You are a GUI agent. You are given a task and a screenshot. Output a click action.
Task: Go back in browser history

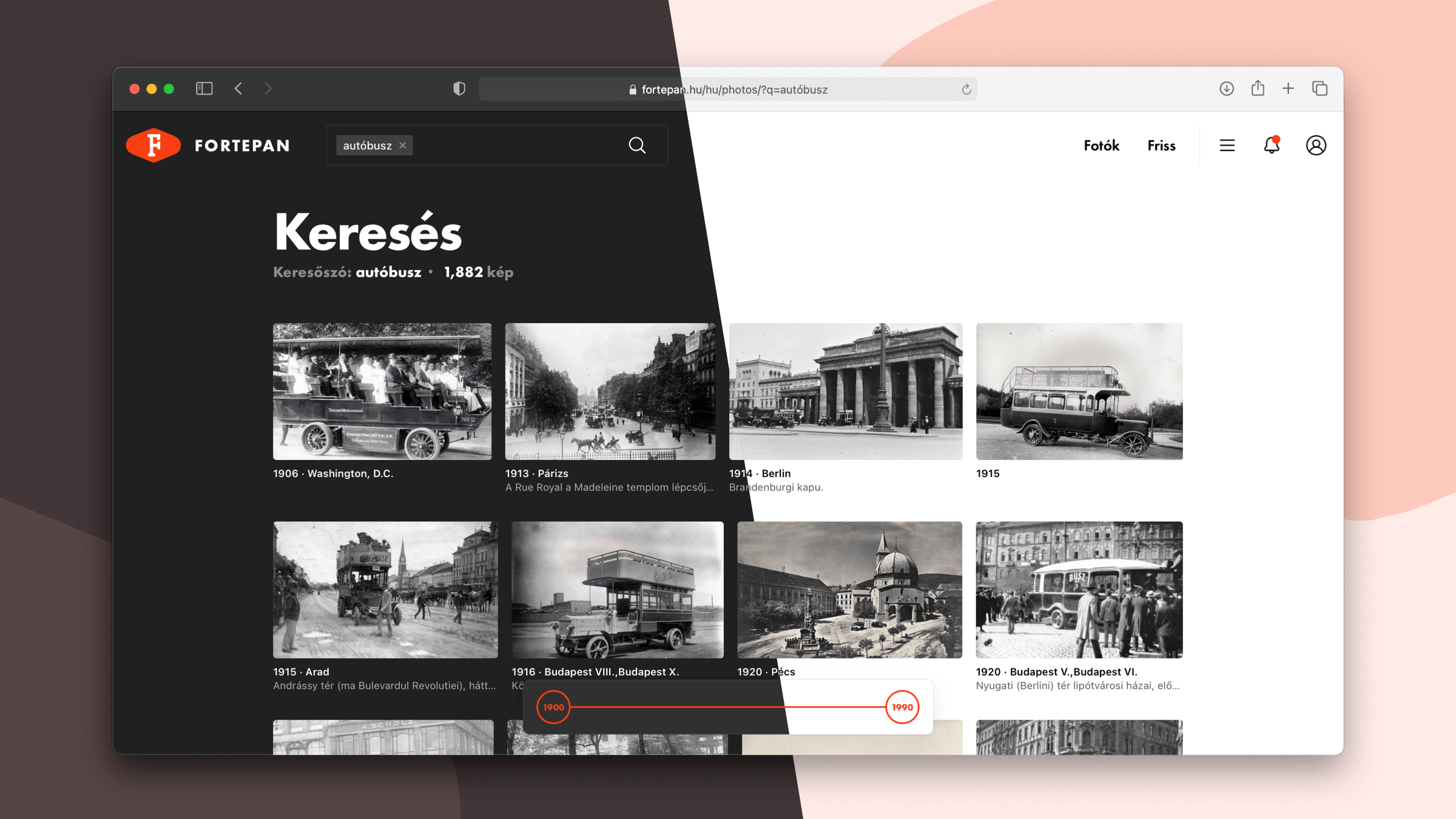coord(238,89)
